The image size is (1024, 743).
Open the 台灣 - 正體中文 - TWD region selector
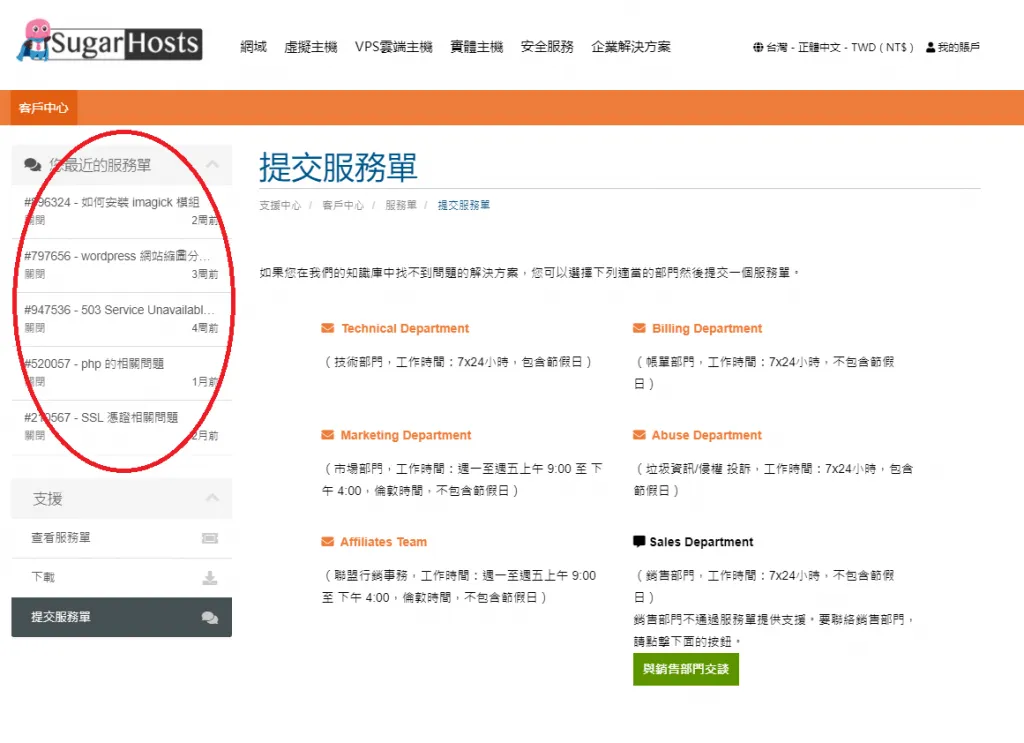[x=839, y=47]
